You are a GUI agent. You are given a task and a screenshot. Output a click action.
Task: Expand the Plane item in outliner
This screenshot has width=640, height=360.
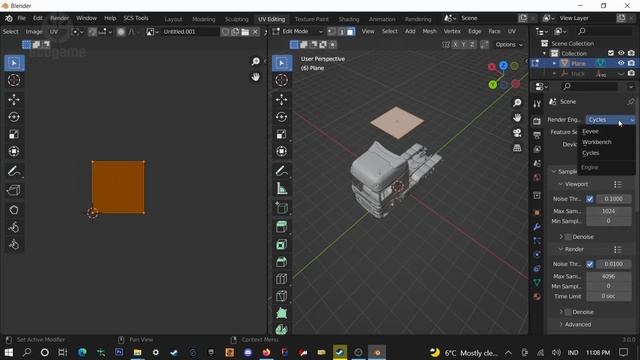pyautogui.click(x=554, y=63)
